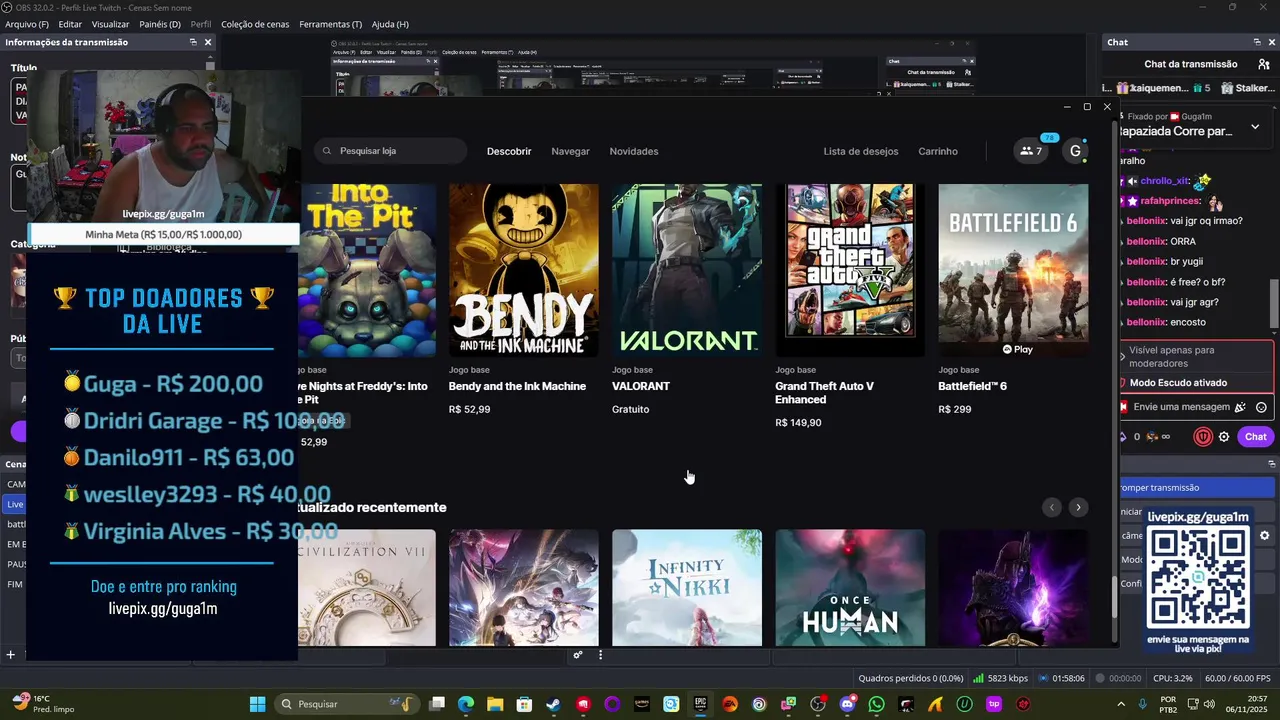Screen dimensions: 1280x720
Task: Undock the Chat panel
Action: (x=1257, y=42)
